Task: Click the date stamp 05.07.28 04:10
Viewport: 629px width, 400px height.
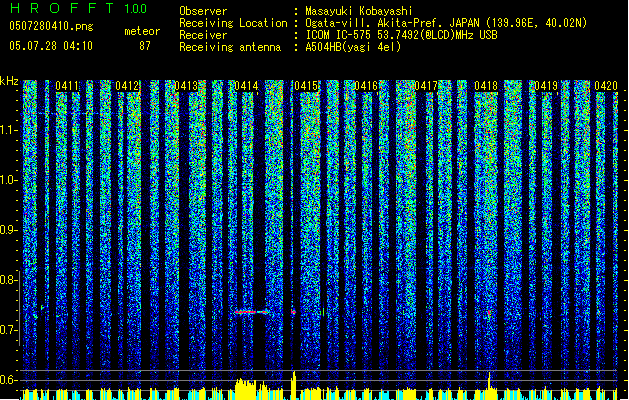Action: coord(51,46)
